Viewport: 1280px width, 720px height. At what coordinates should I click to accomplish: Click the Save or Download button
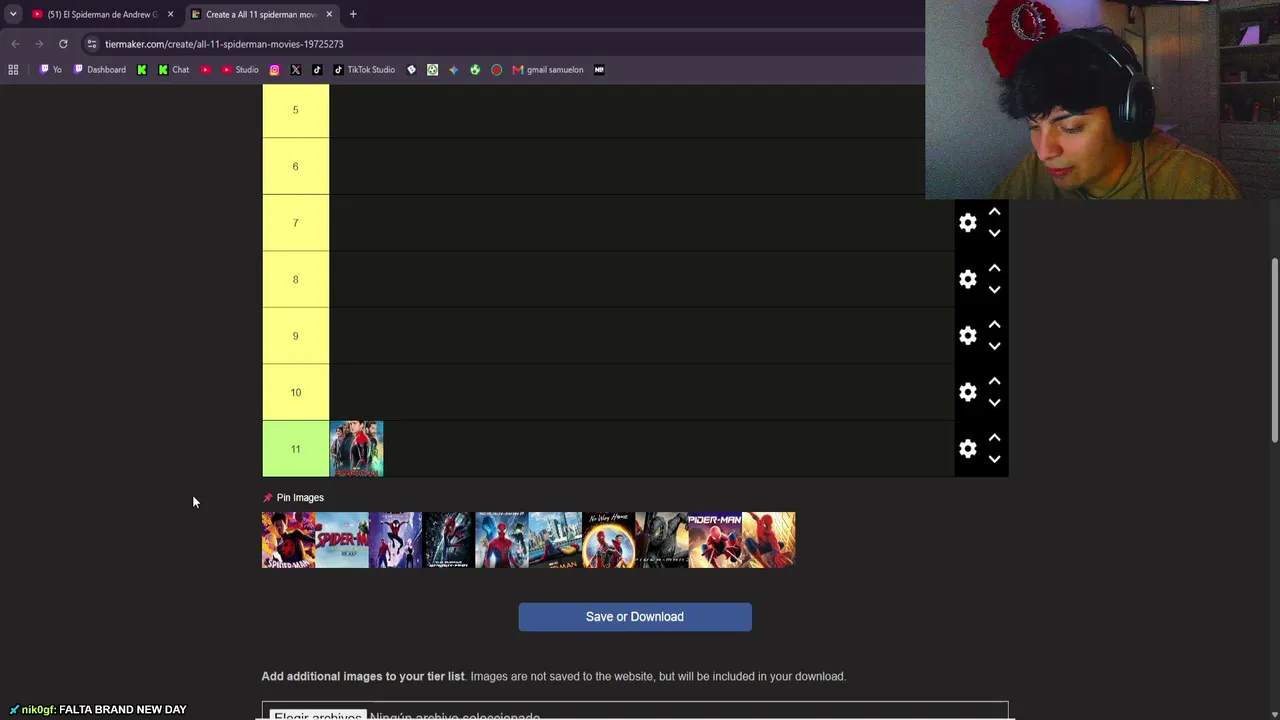pyautogui.click(x=635, y=617)
